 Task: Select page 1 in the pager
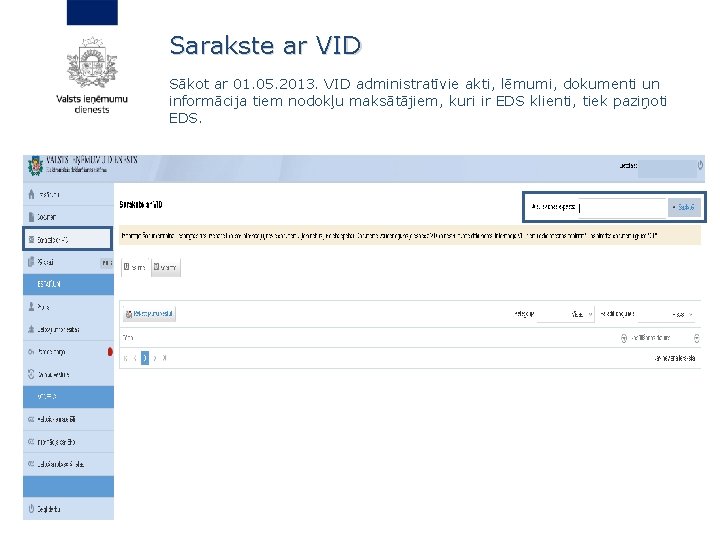click(x=145, y=358)
